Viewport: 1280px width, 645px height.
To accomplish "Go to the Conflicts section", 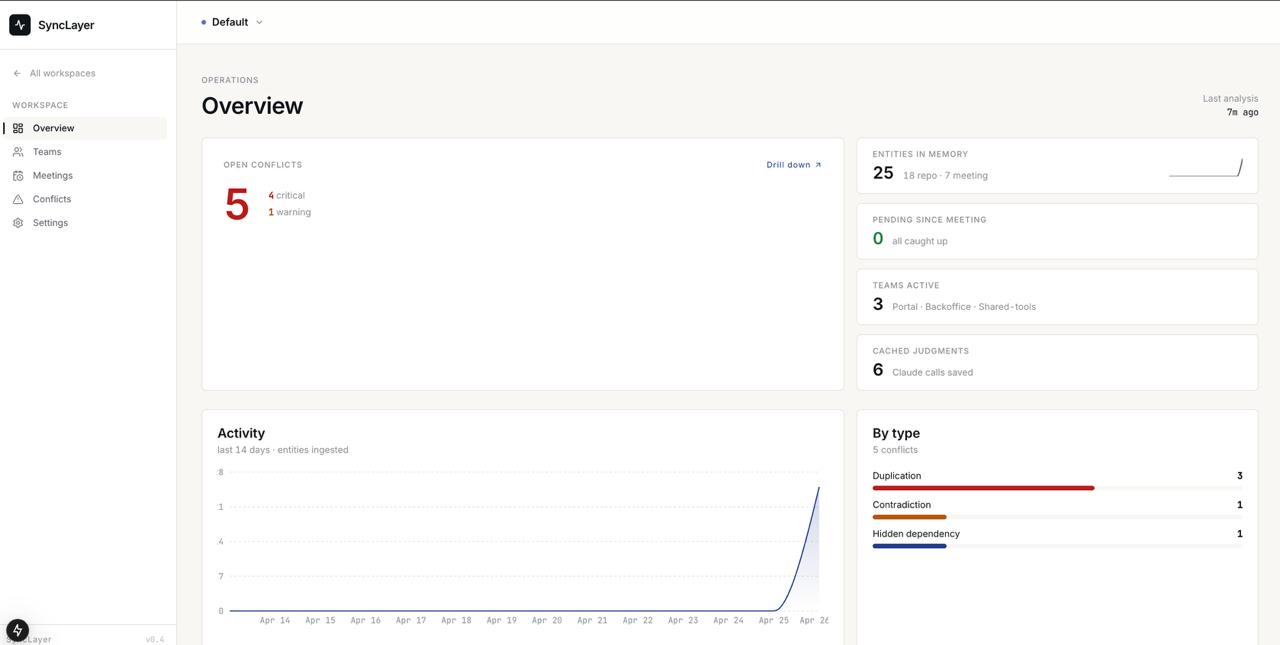I will click(x=52, y=199).
